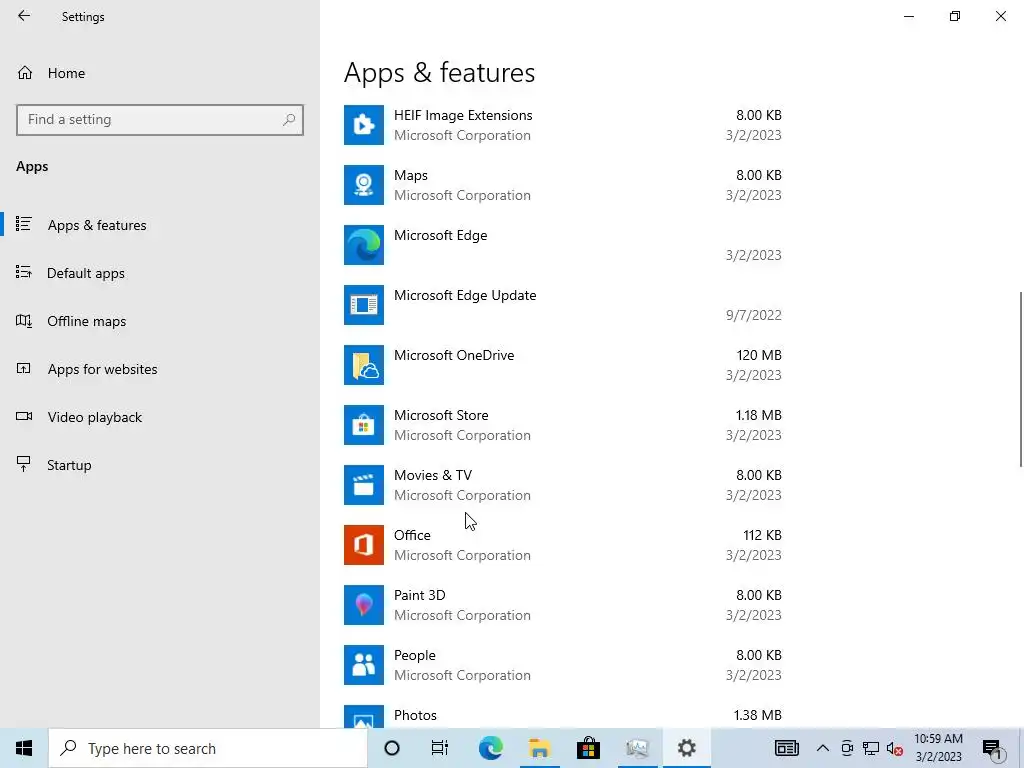Select the Microsoft Edge entry name
1024x768 pixels.
coord(440,235)
